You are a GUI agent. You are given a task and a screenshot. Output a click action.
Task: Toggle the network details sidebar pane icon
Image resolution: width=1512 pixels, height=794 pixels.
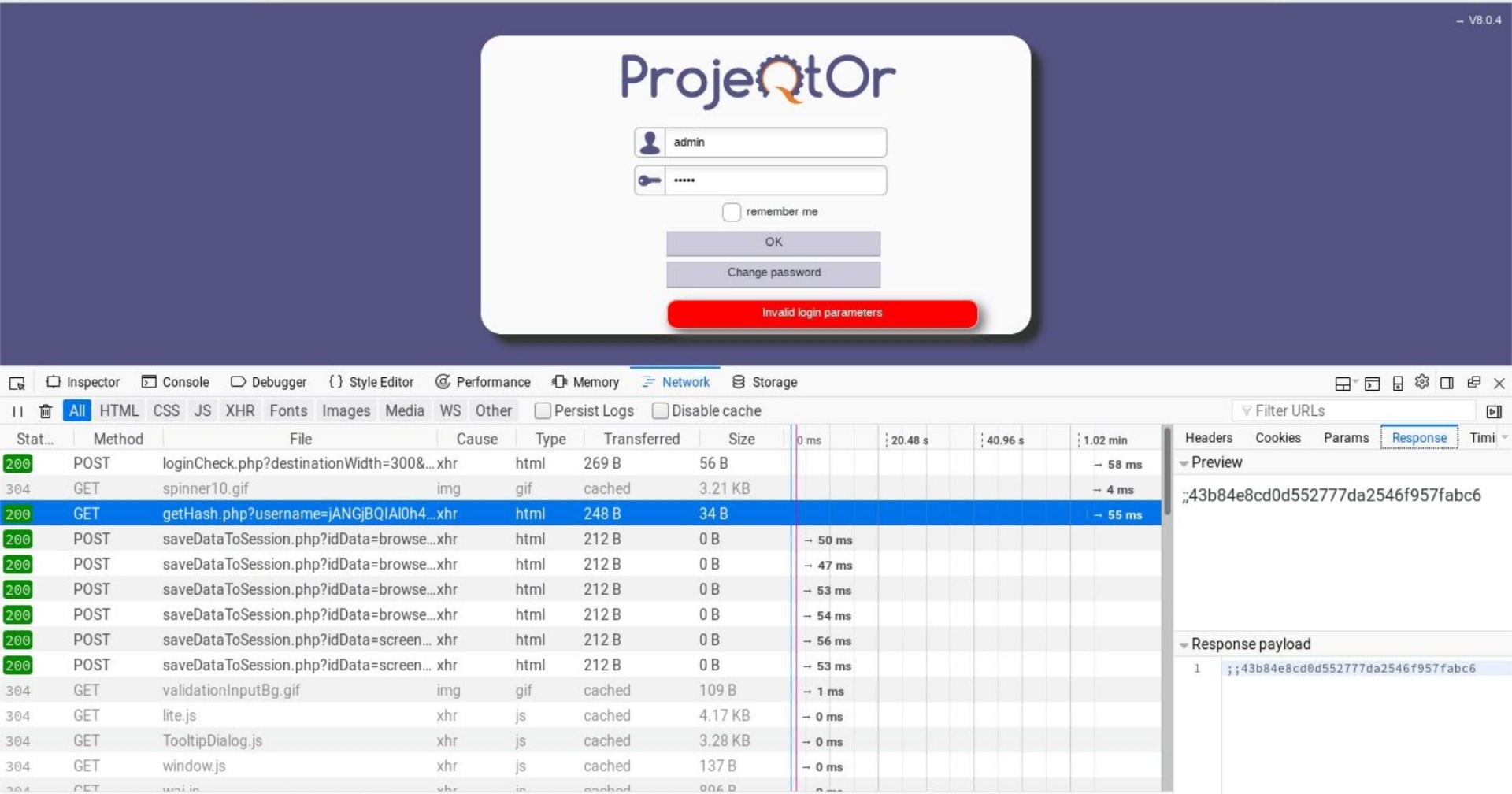pos(1494,411)
